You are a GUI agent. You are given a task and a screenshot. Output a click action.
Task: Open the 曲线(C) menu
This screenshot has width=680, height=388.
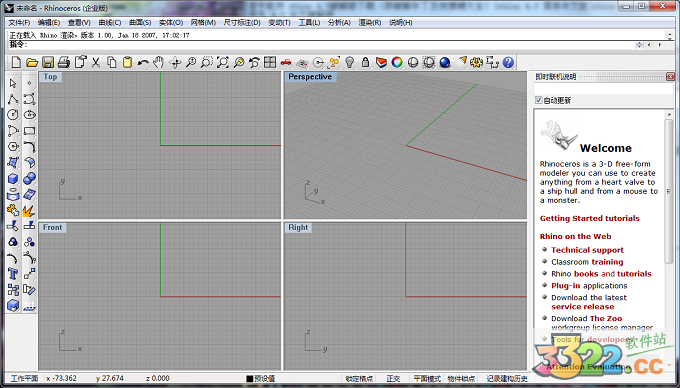(x=110, y=23)
